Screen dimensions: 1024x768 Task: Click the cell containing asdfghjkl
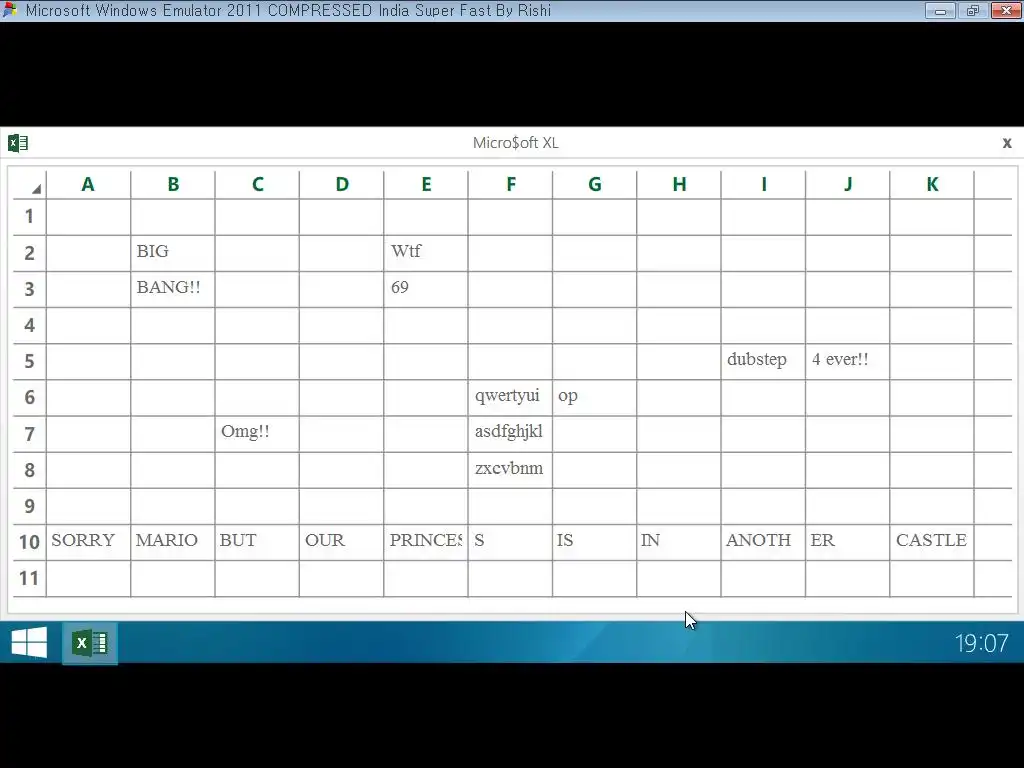point(511,434)
